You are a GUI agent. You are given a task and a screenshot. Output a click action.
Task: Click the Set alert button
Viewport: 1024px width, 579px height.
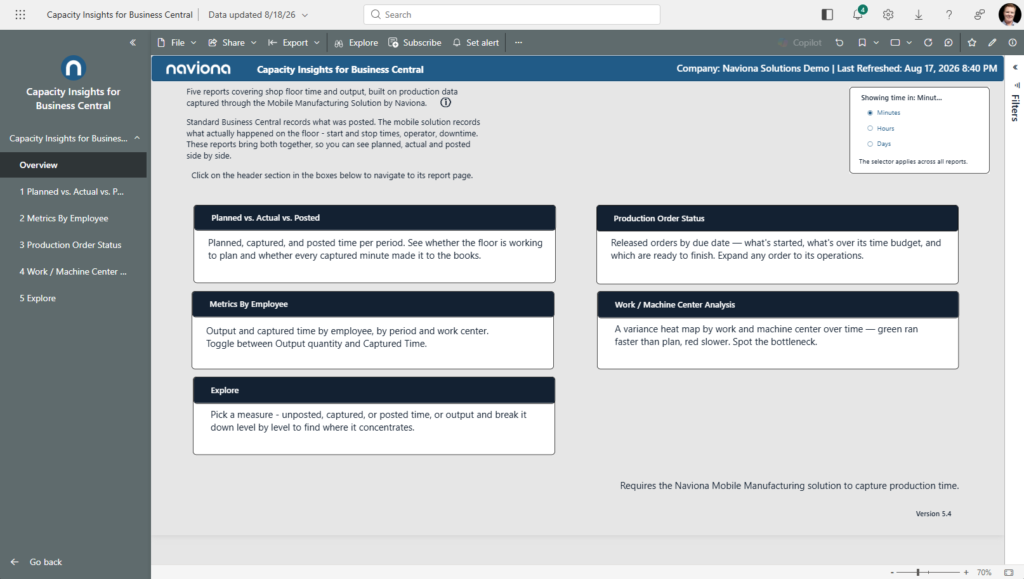(x=475, y=42)
